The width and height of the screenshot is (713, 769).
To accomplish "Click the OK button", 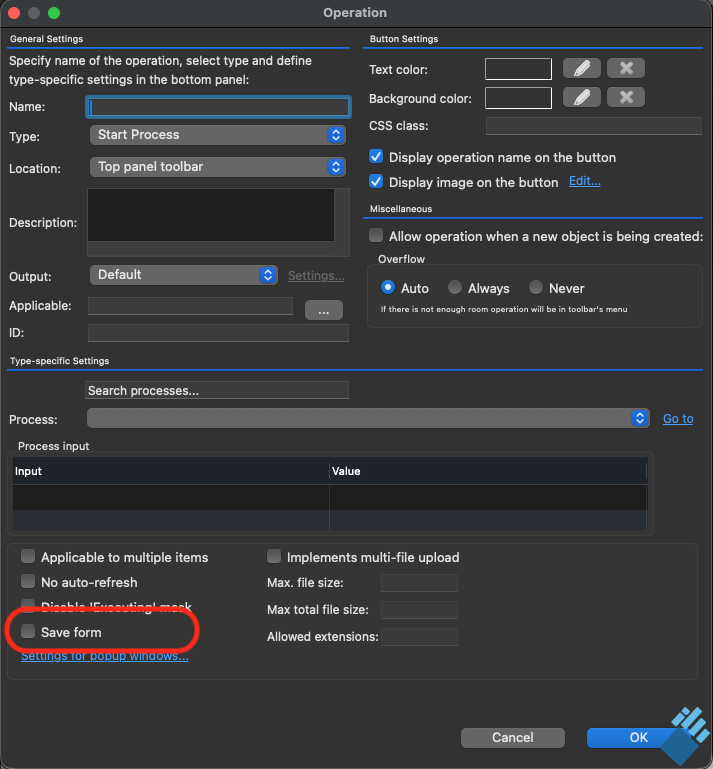I will point(639,737).
